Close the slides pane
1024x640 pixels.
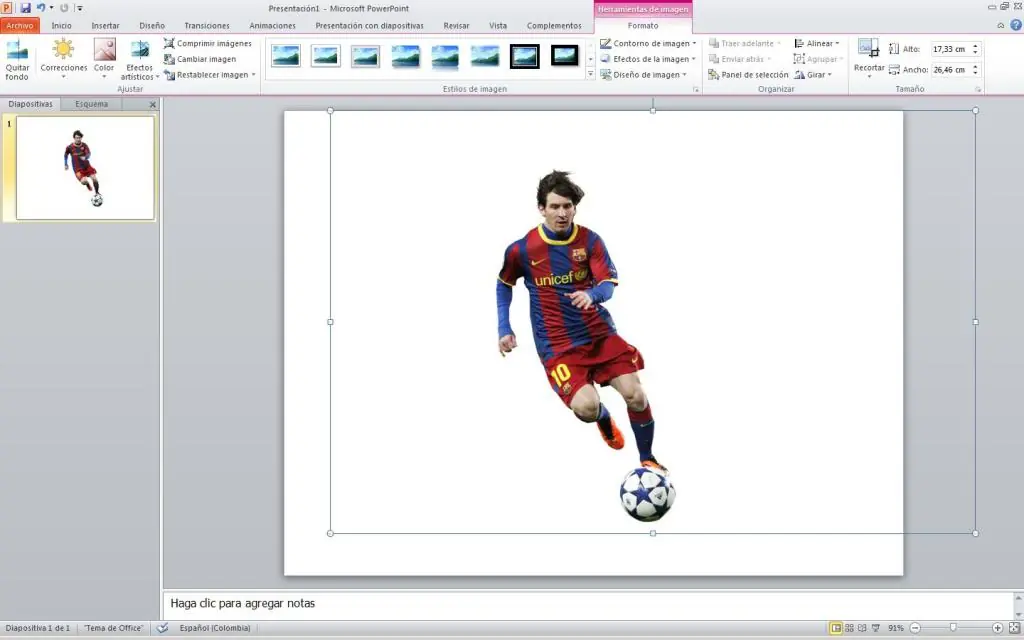point(153,104)
